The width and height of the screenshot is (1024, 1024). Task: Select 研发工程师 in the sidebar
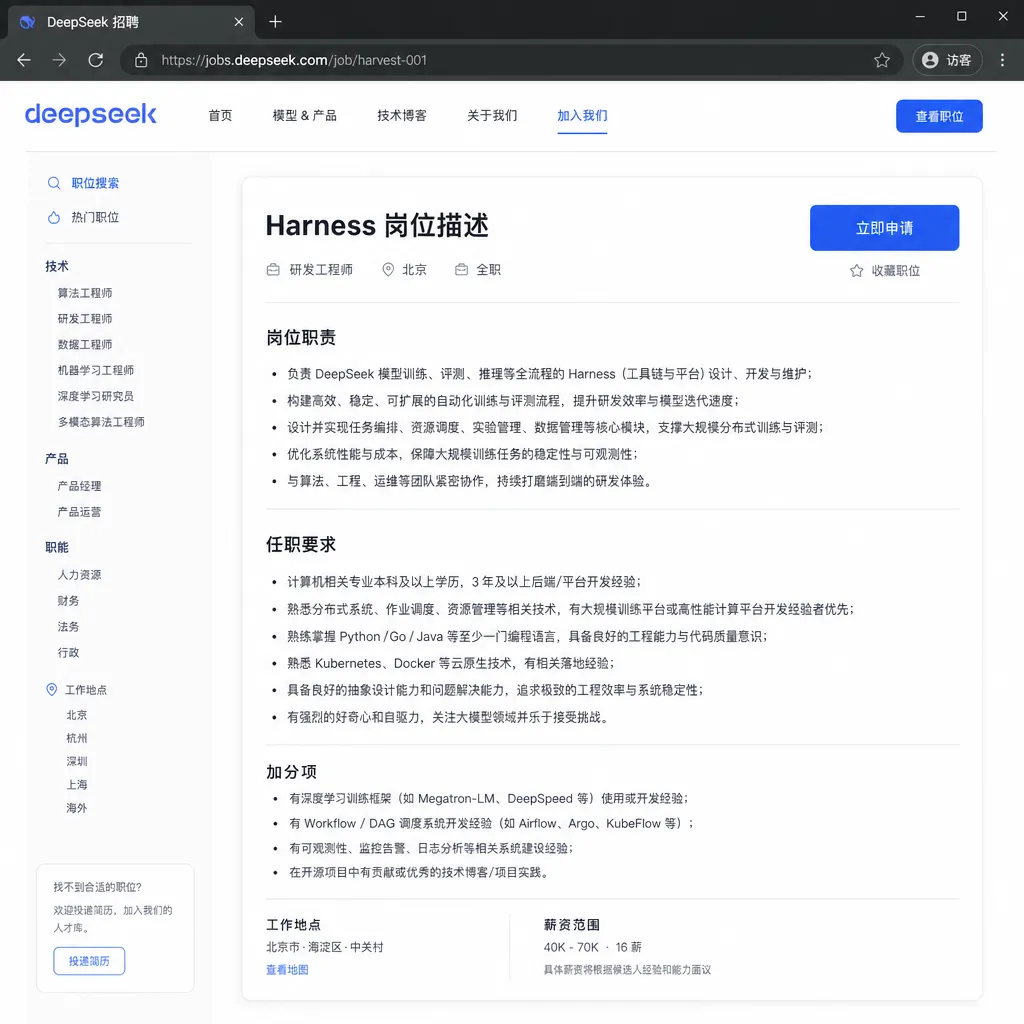[85, 319]
